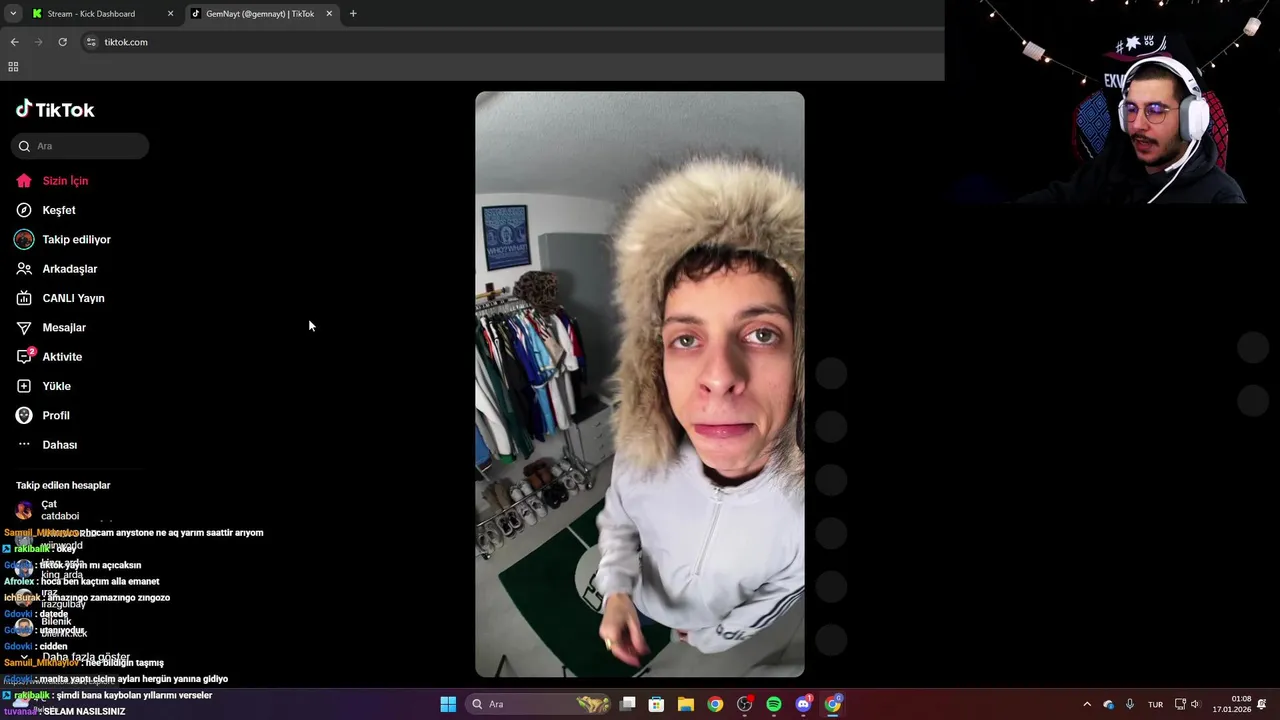This screenshot has width=1280, height=720.
Task: Open active Chrome icon with profile badge
Action: pyautogui.click(x=833, y=704)
